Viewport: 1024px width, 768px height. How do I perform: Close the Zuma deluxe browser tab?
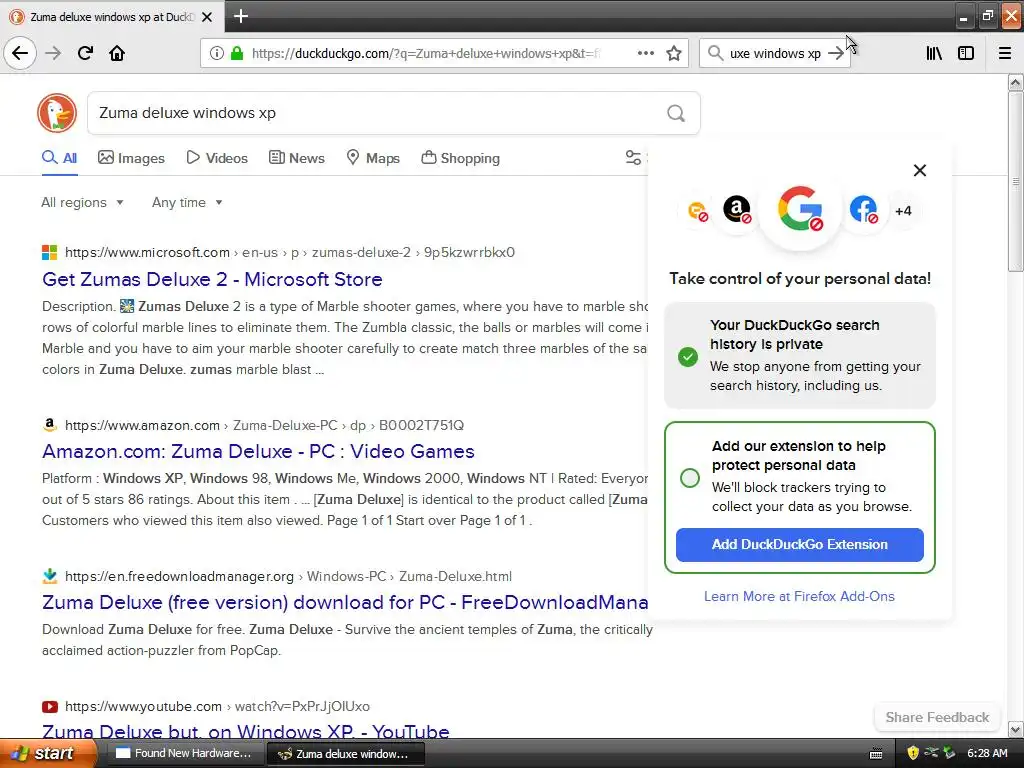[207, 17]
